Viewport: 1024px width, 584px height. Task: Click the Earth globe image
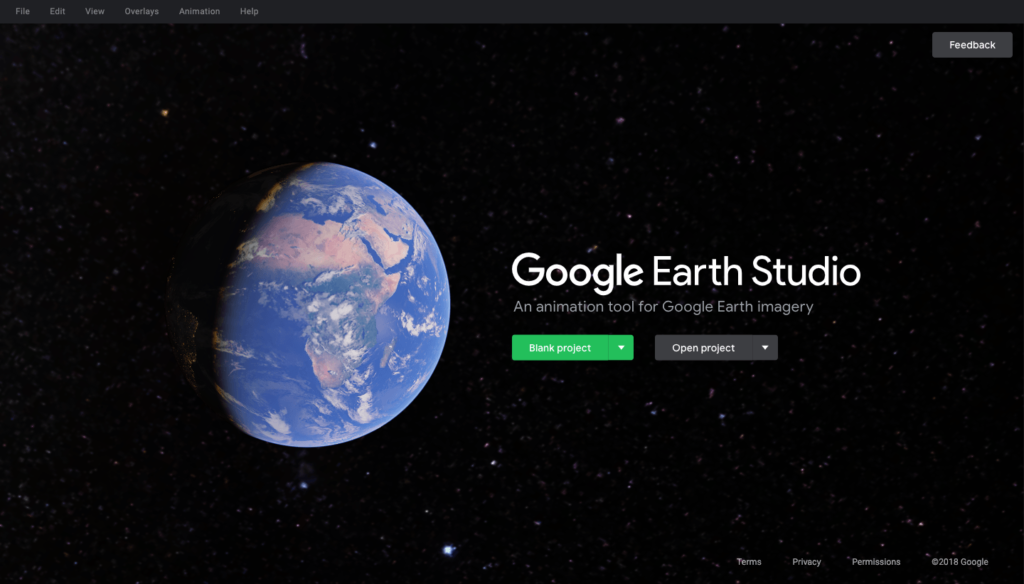coord(310,304)
